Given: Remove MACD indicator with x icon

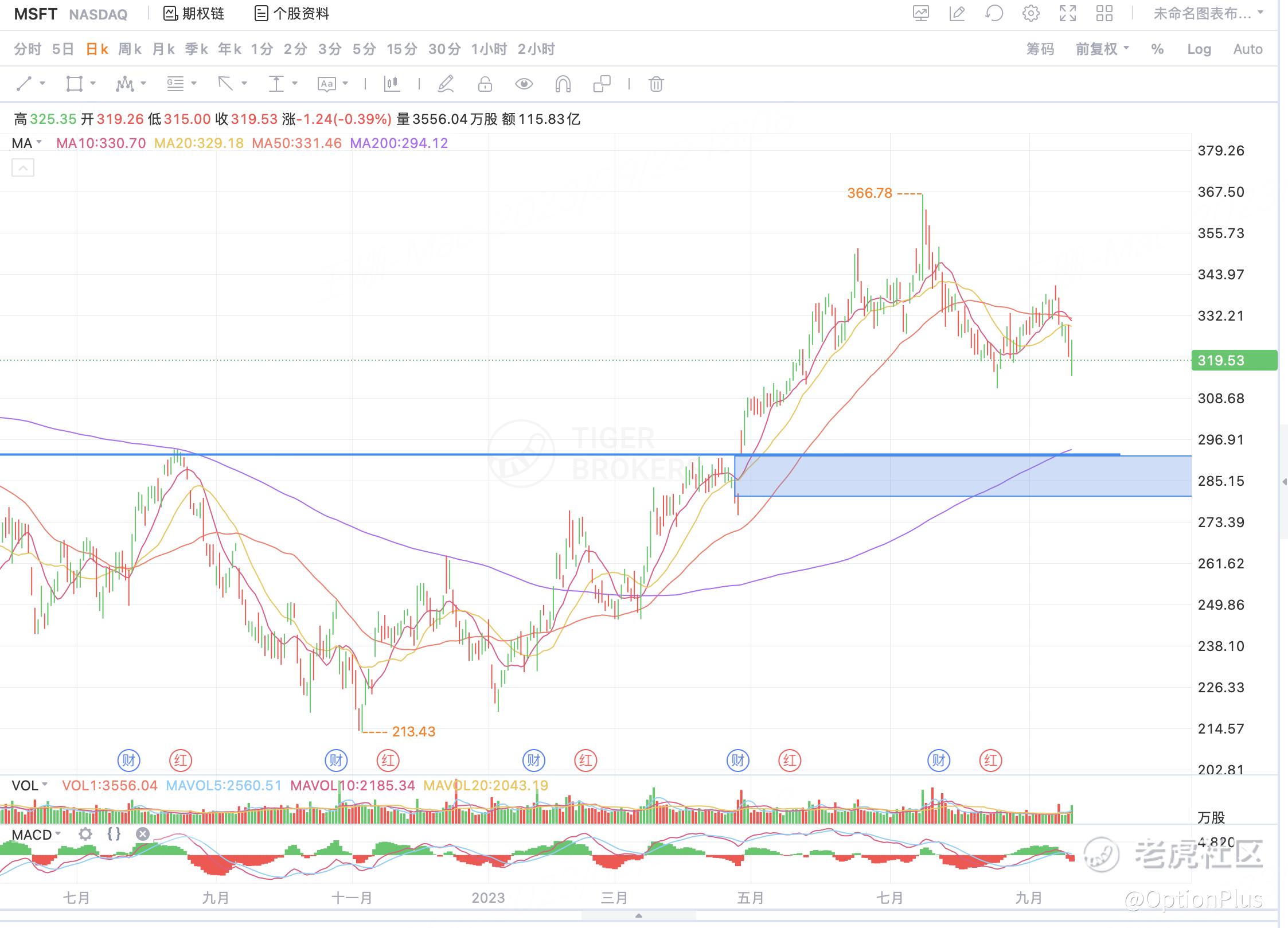Looking at the screenshot, I should (x=143, y=834).
